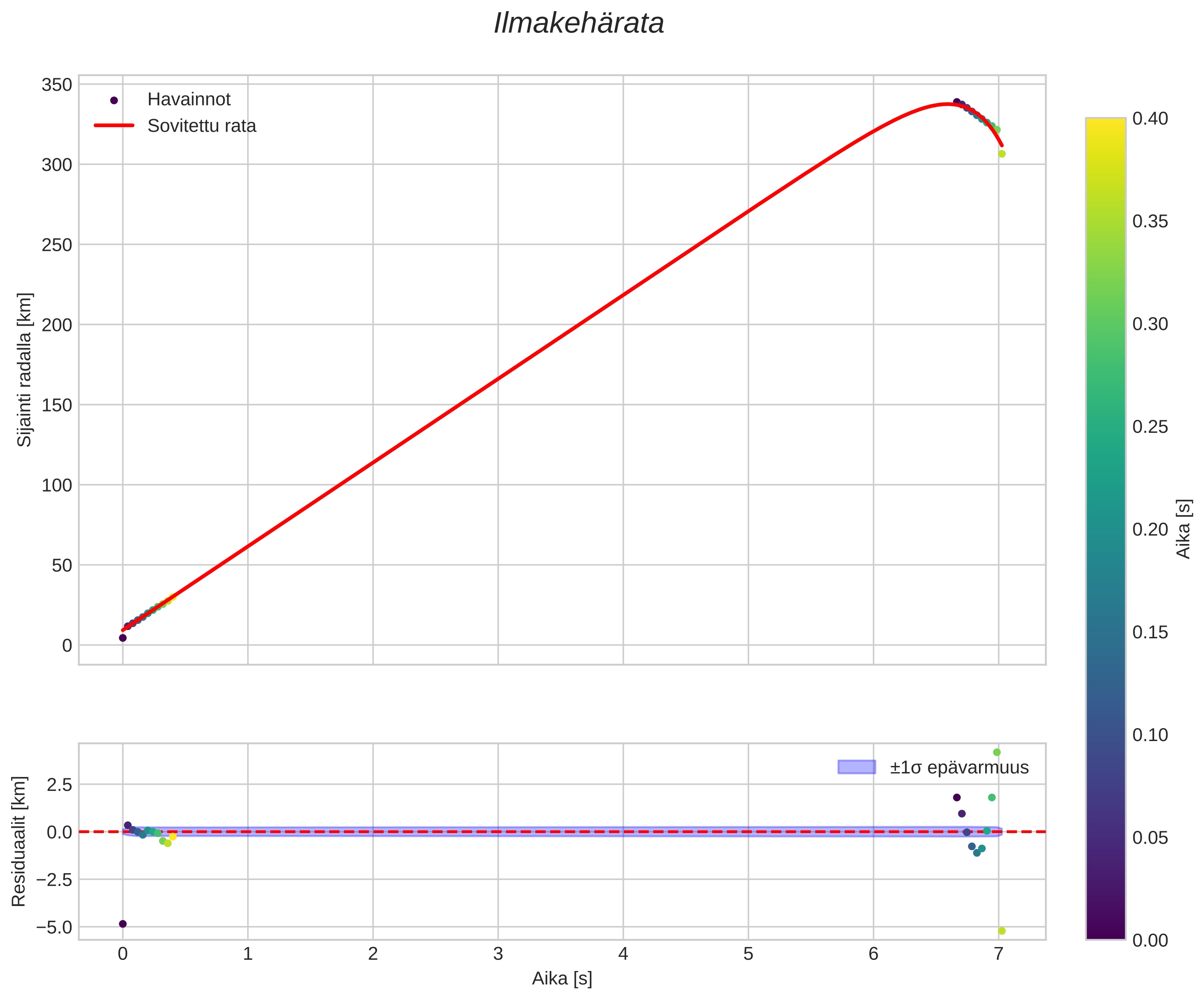Click the x-axis tick label 4

(623, 954)
